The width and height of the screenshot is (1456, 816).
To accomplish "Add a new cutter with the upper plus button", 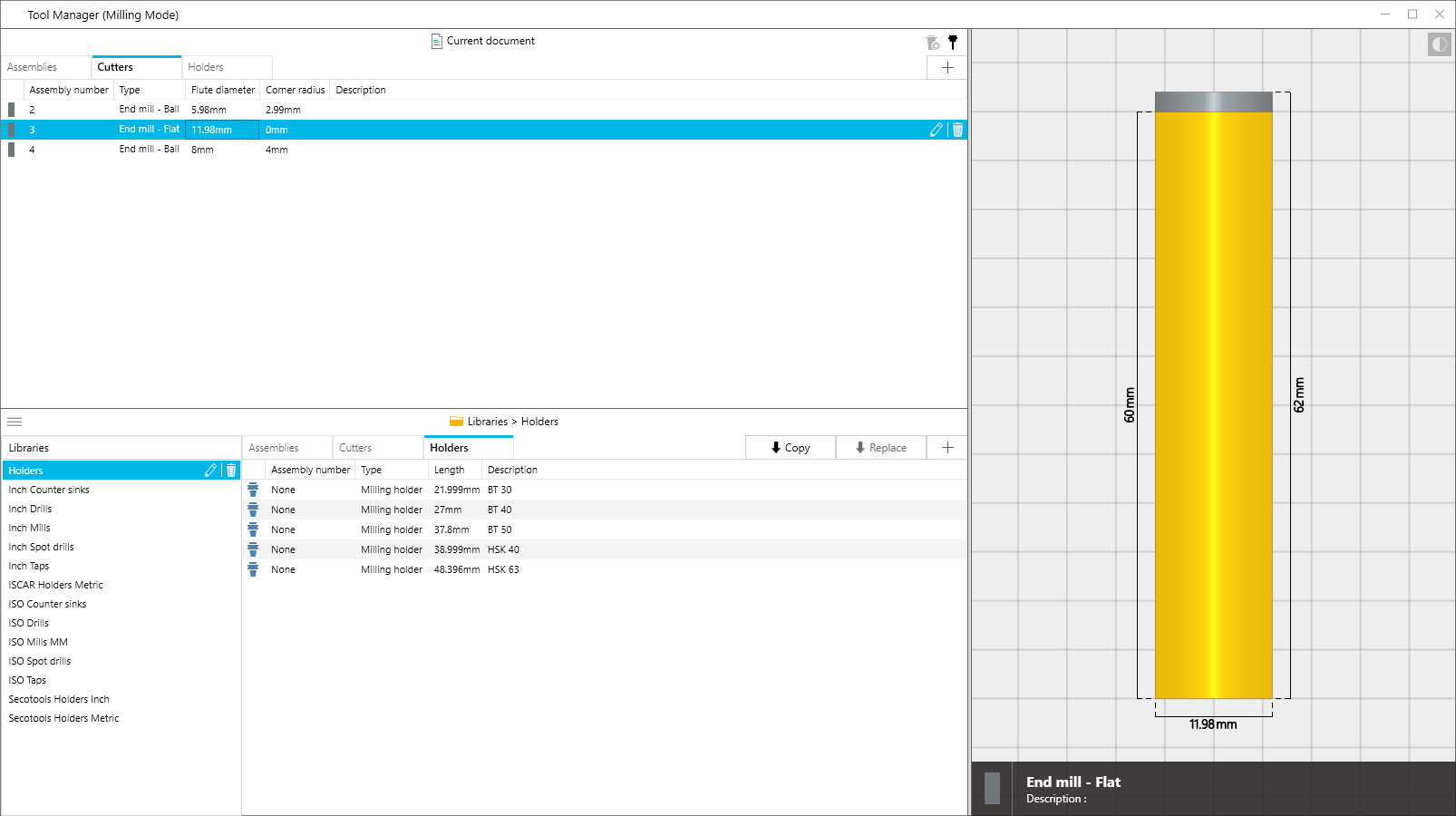I will coord(947,67).
